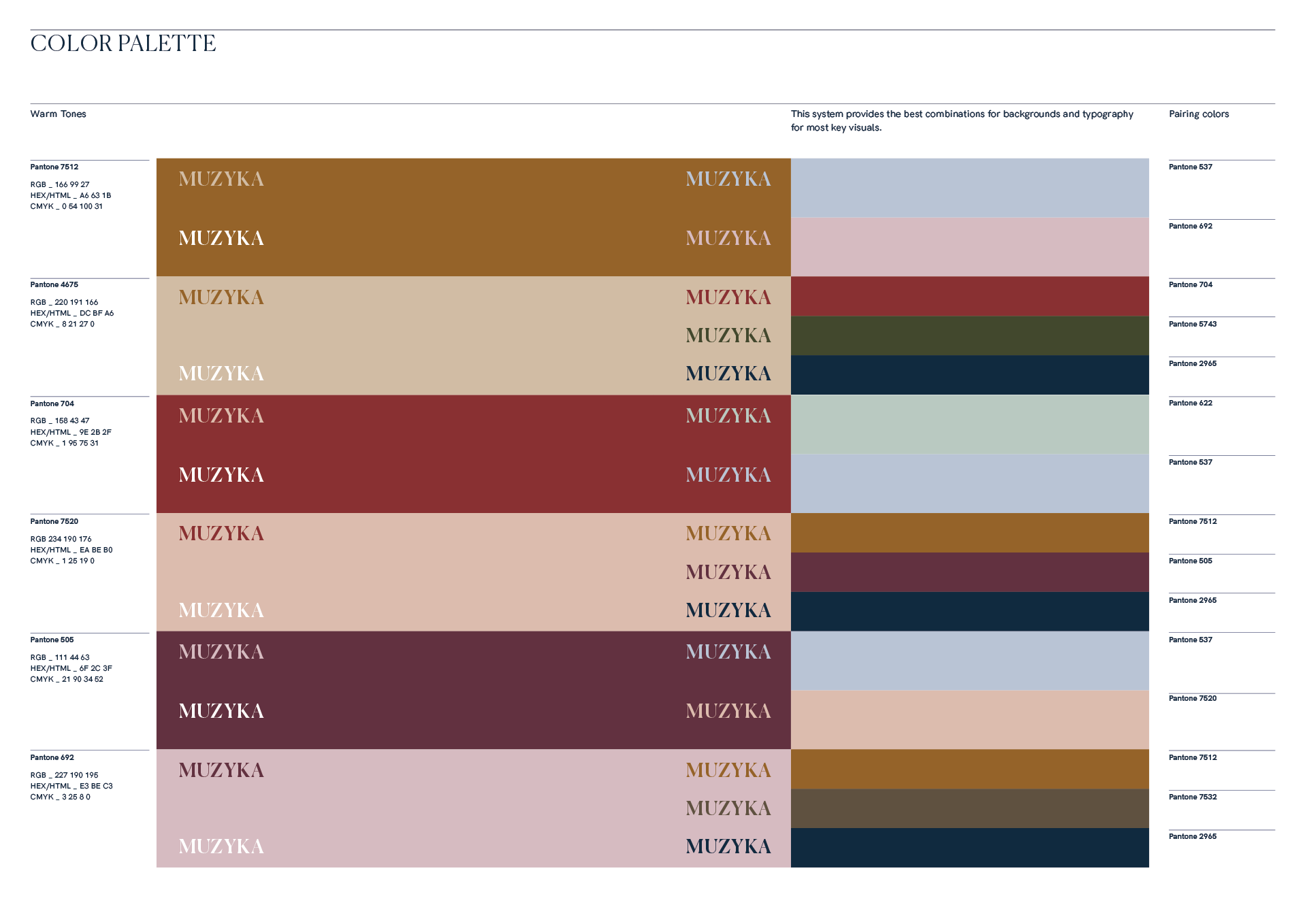1307x924 pixels.
Task: Select the 'HEX/HTML _ EA BE B0' value
Action: 71,550
